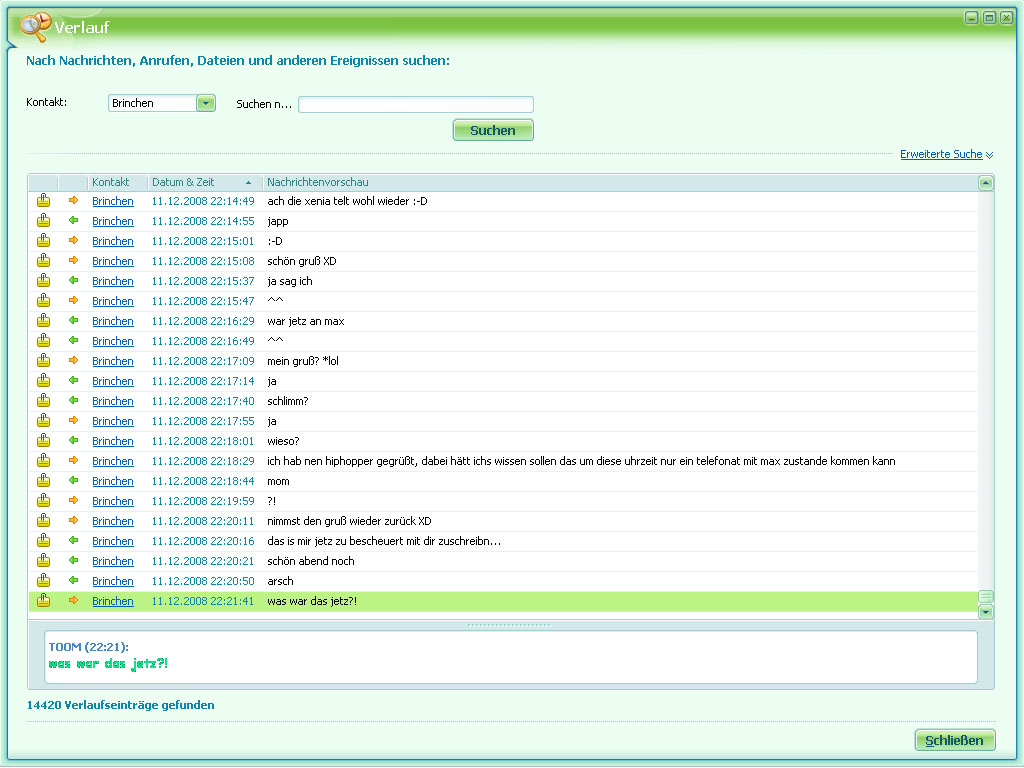Close the history window with Schließen

(x=954, y=740)
